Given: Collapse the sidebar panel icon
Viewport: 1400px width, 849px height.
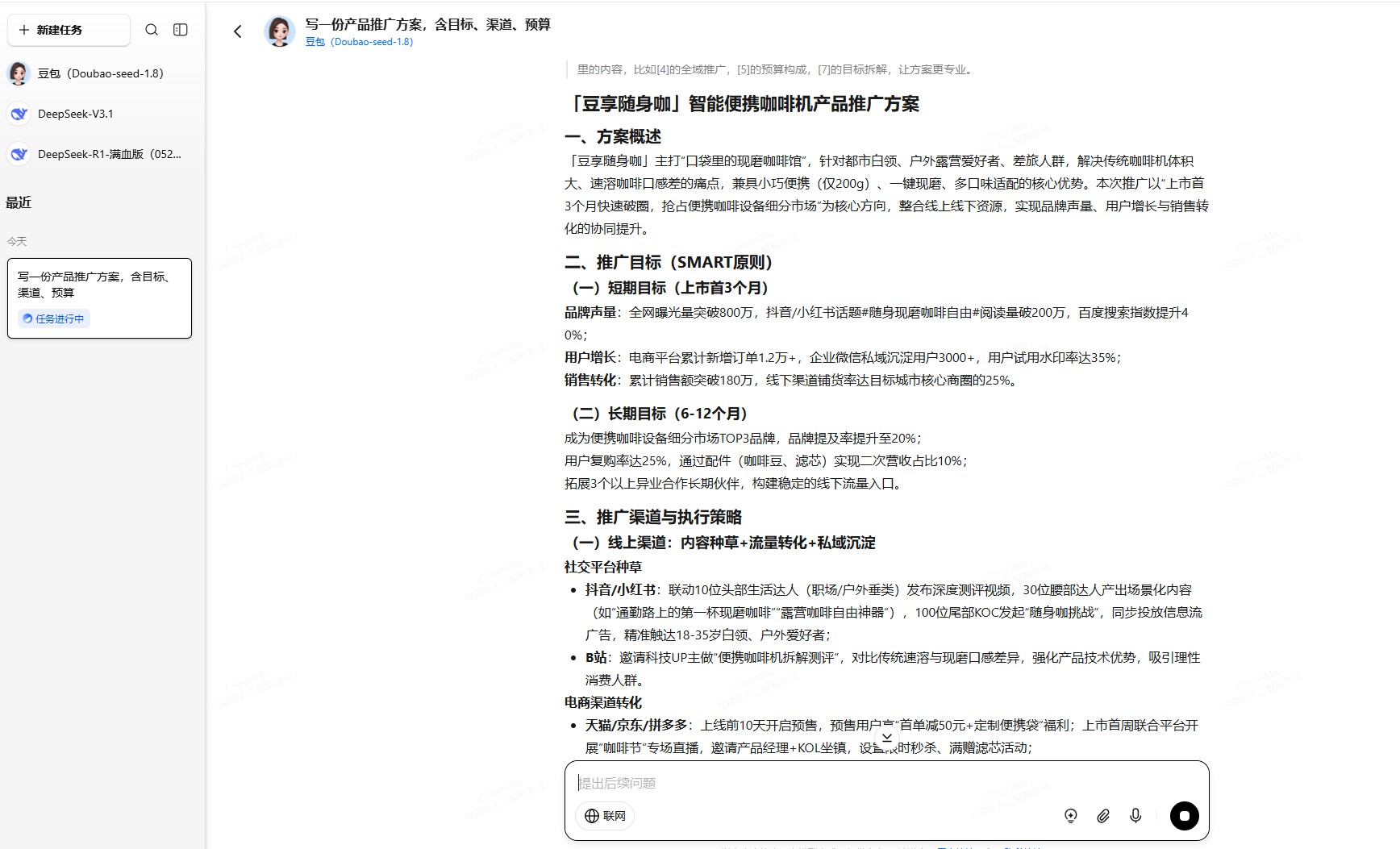Looking at the screenshot, I should pos(181,30).
